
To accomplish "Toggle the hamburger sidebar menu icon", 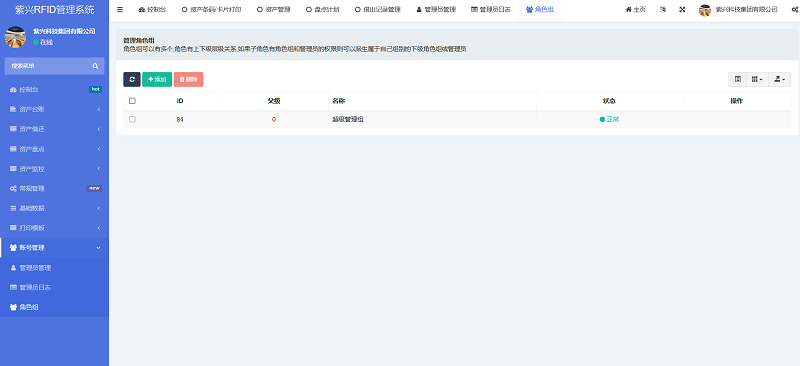I will pos(120,9).
